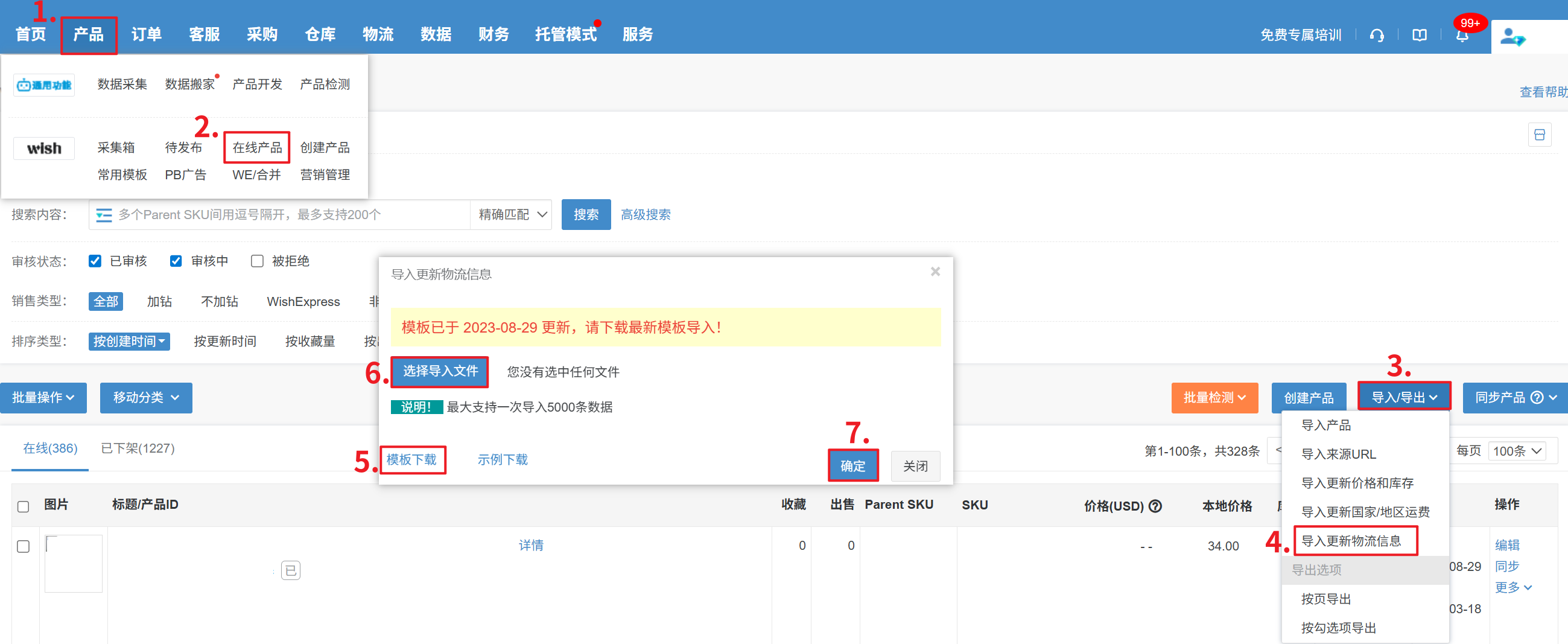Open the notification bell with 99+ badge
1568x644 pixels.
click(1461, 35)
